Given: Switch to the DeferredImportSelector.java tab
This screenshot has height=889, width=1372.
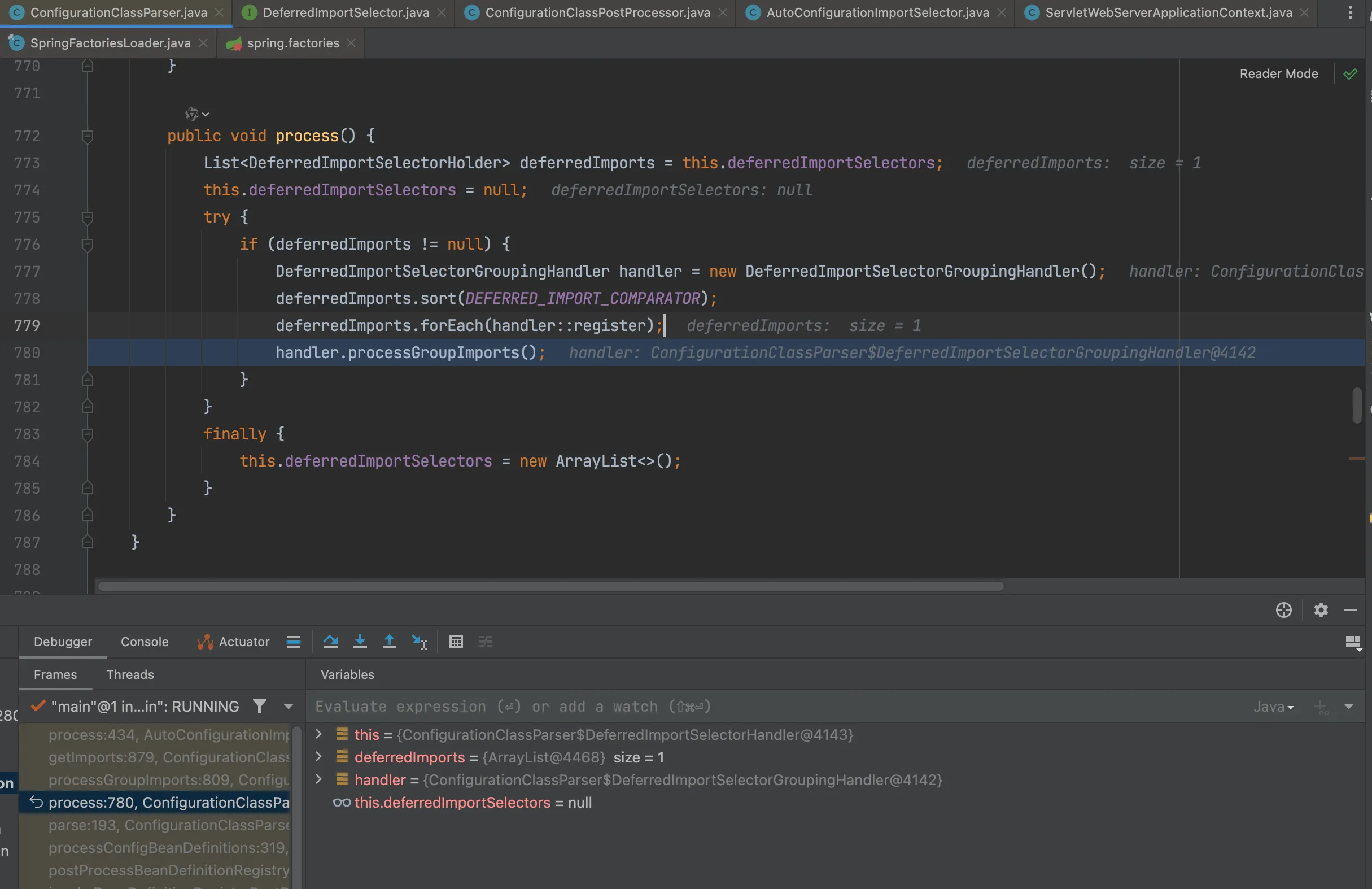Looking at the screenshot, I should click(x=345, y=12).
